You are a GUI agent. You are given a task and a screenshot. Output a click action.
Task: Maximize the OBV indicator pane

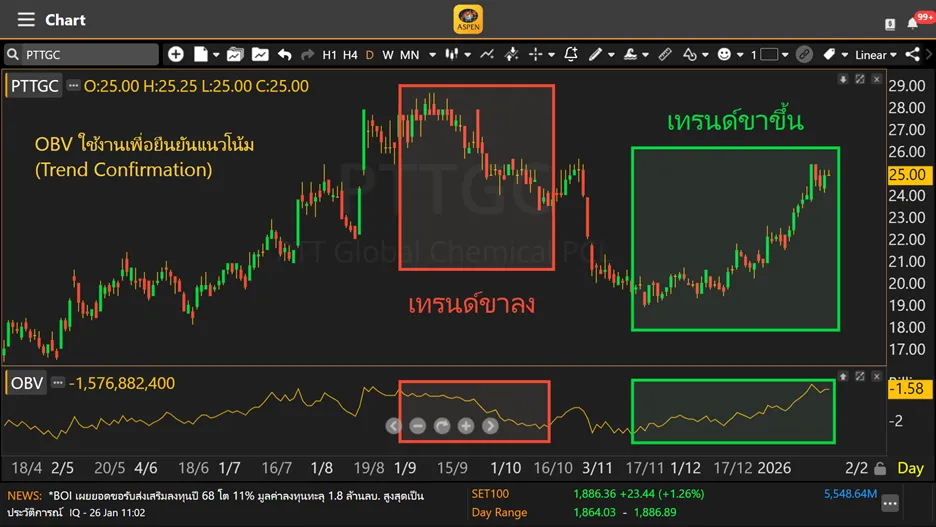click(860, 376)
